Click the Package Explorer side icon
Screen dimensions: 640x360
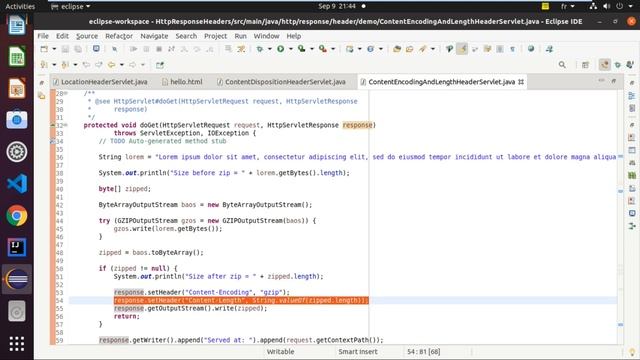[x=42, y=96]
